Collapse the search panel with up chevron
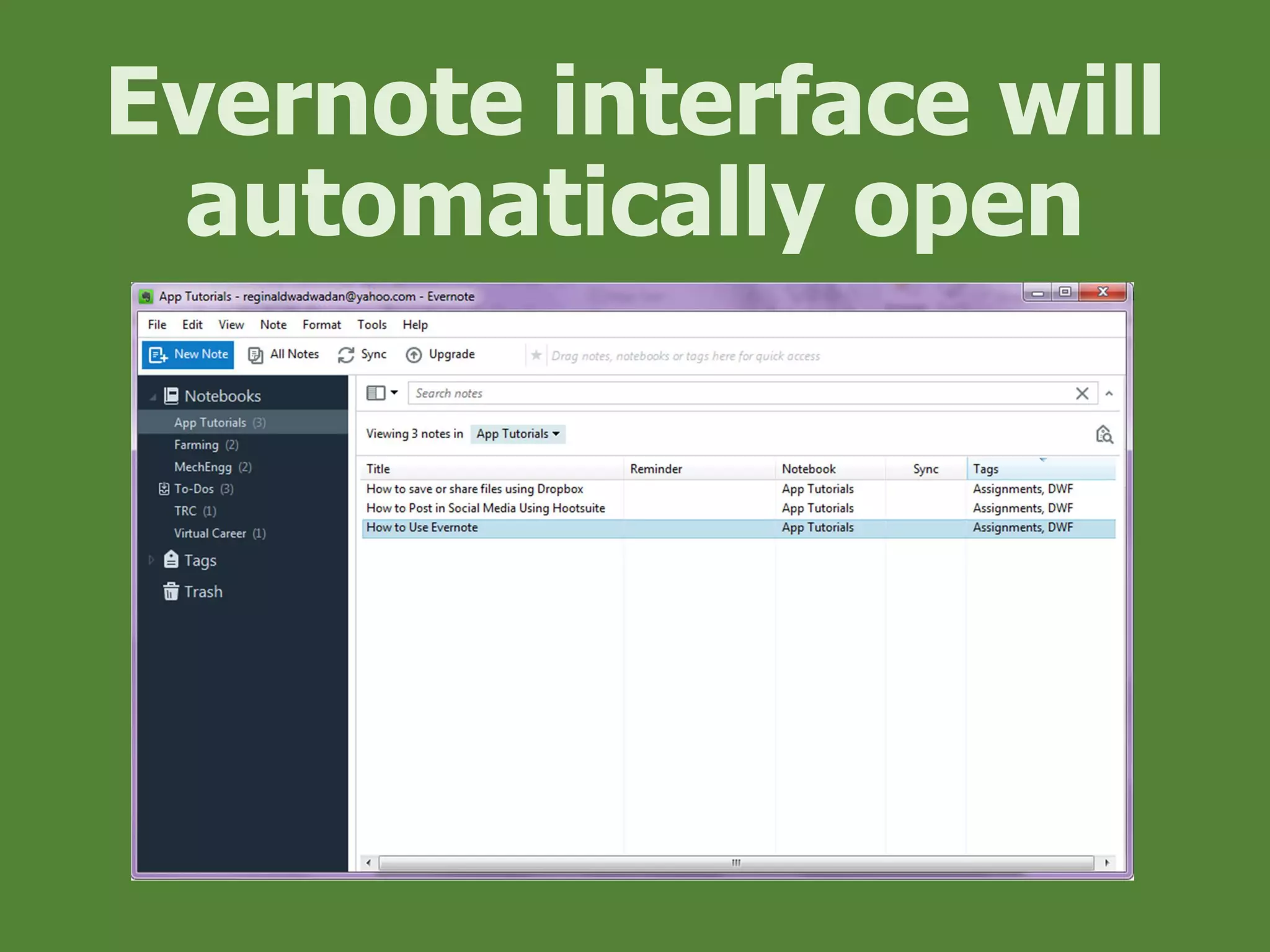Image resolution: width=1270 pixels, height=952 pixels. [1109, 393]
